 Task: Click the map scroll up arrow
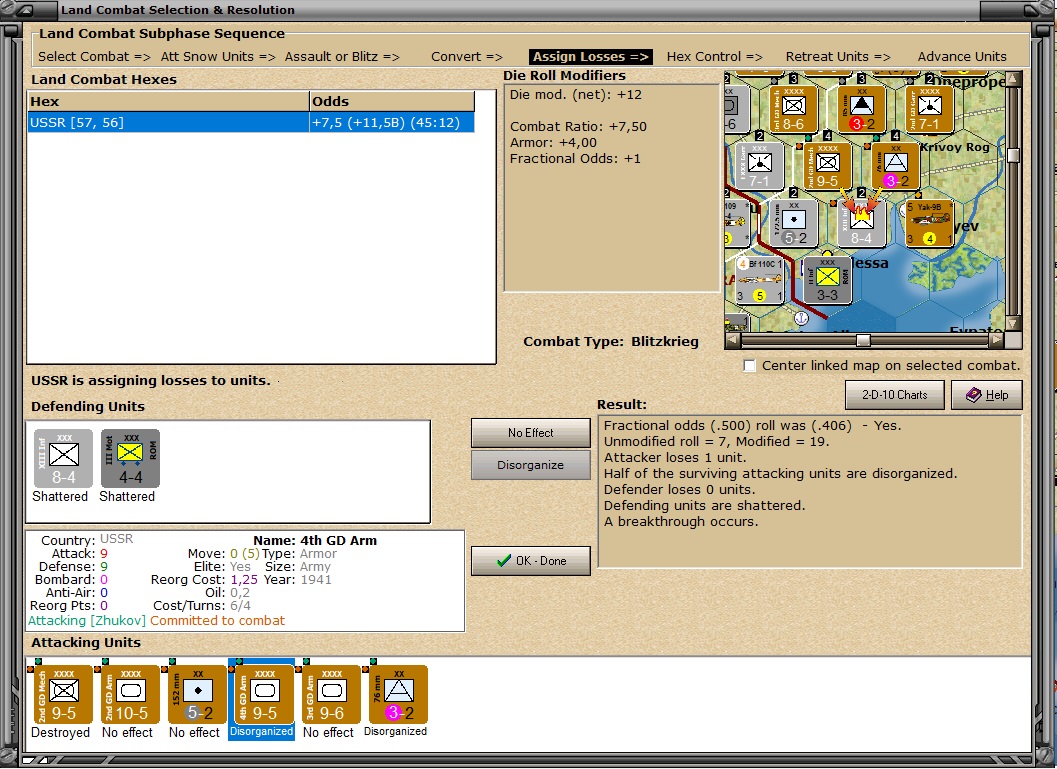pyautogui.click(x=1013, y=78)
